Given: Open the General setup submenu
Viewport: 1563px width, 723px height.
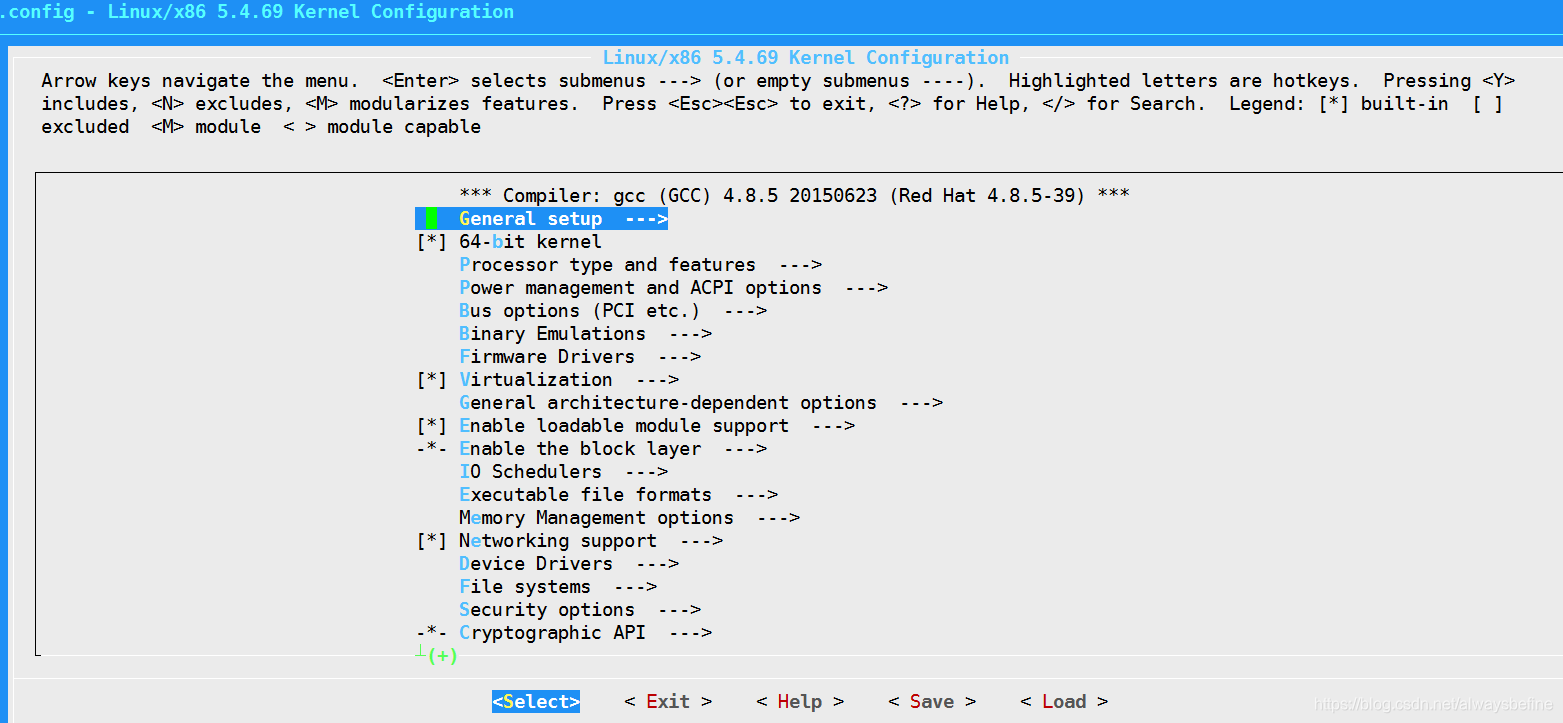Looking at the screenshot, I should [x=541, y=219].
